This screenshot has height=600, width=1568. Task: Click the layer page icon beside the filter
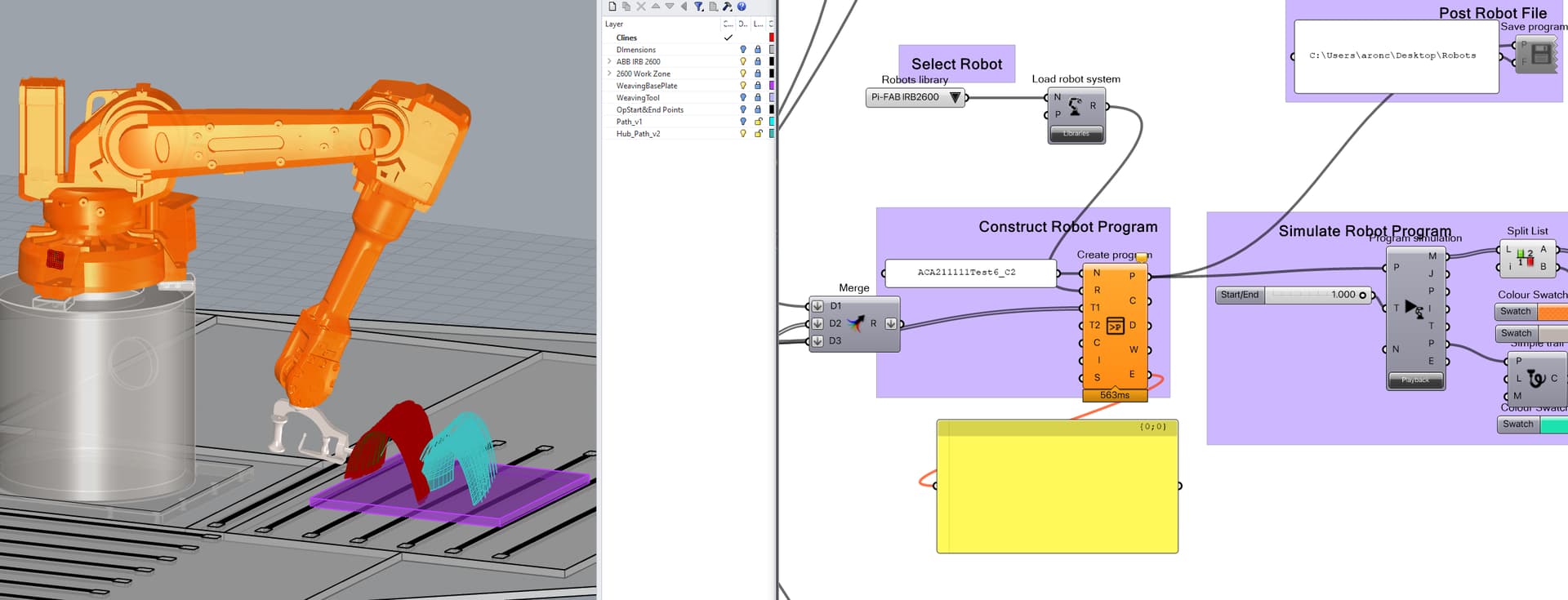[x=713, y=7]
